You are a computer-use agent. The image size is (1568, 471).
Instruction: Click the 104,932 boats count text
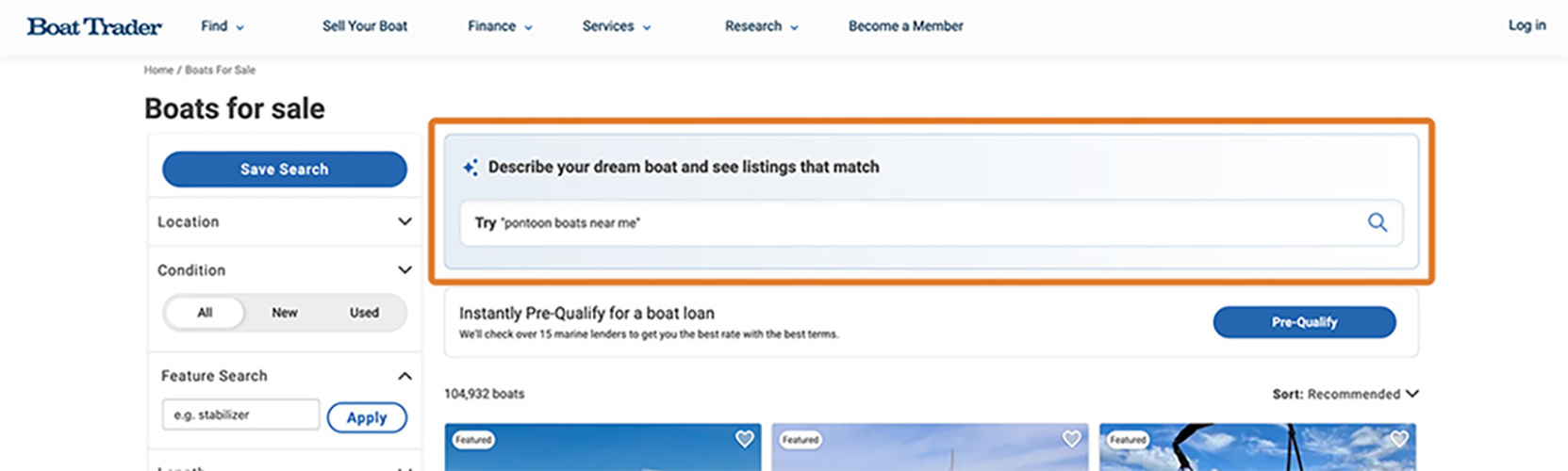click(485, 394)
